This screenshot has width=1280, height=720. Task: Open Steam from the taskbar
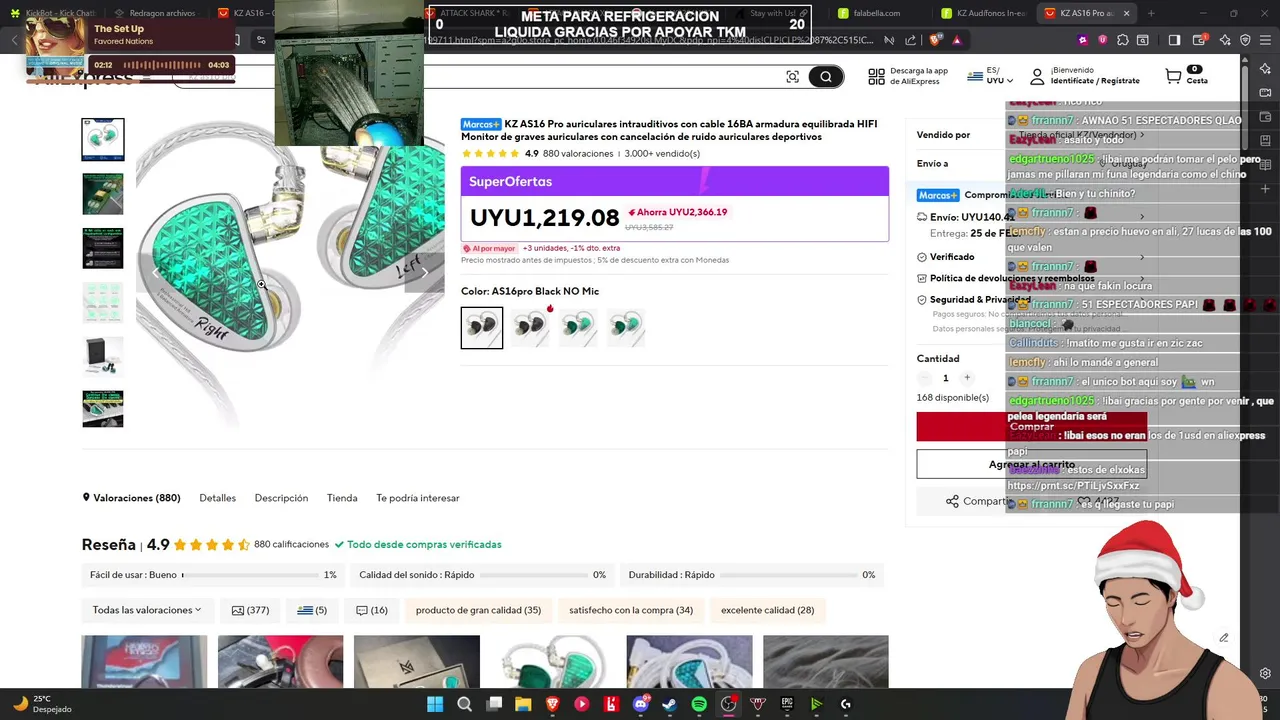coord(669,704)
